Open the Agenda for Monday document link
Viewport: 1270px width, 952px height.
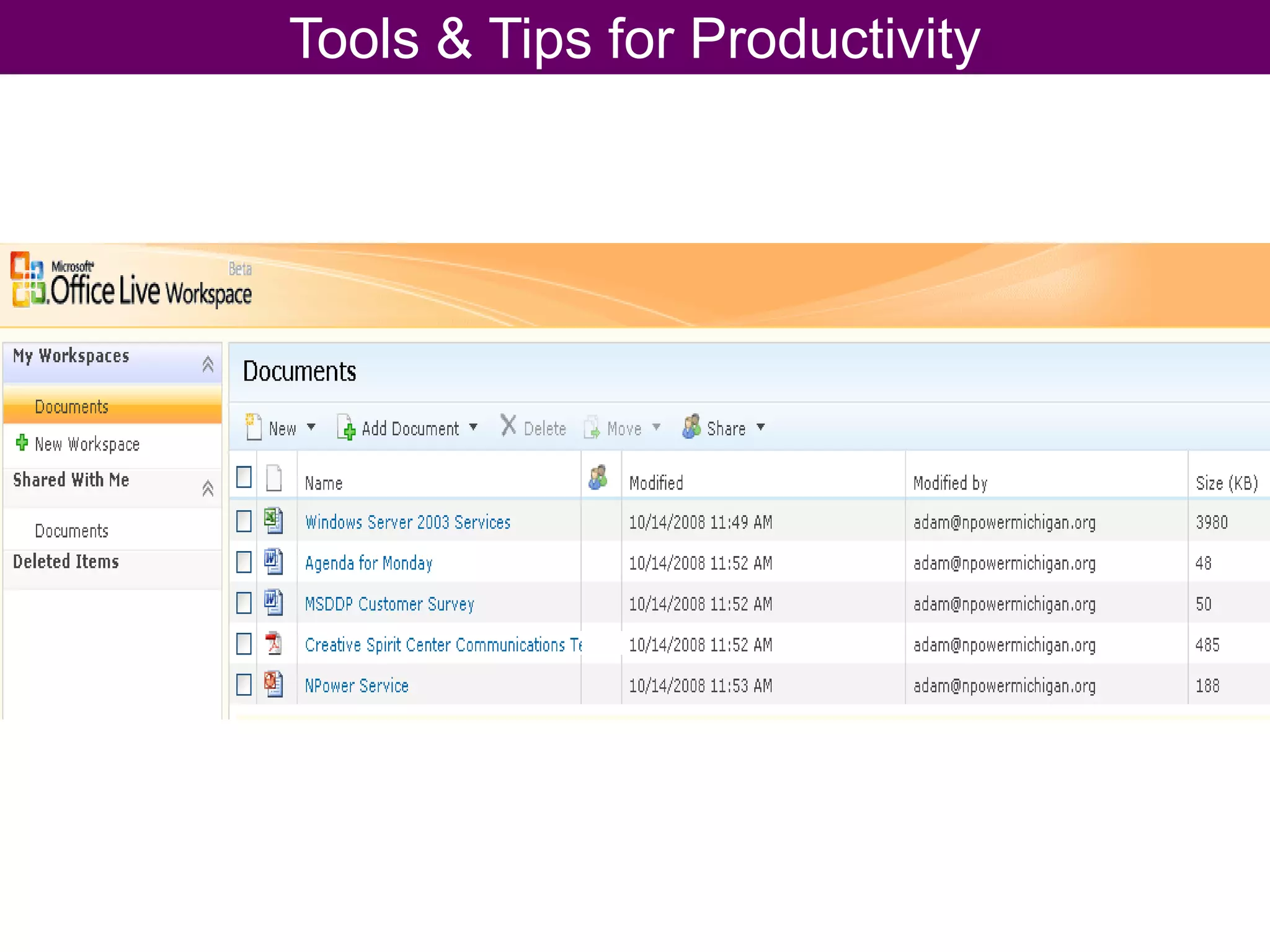(368, 563)
